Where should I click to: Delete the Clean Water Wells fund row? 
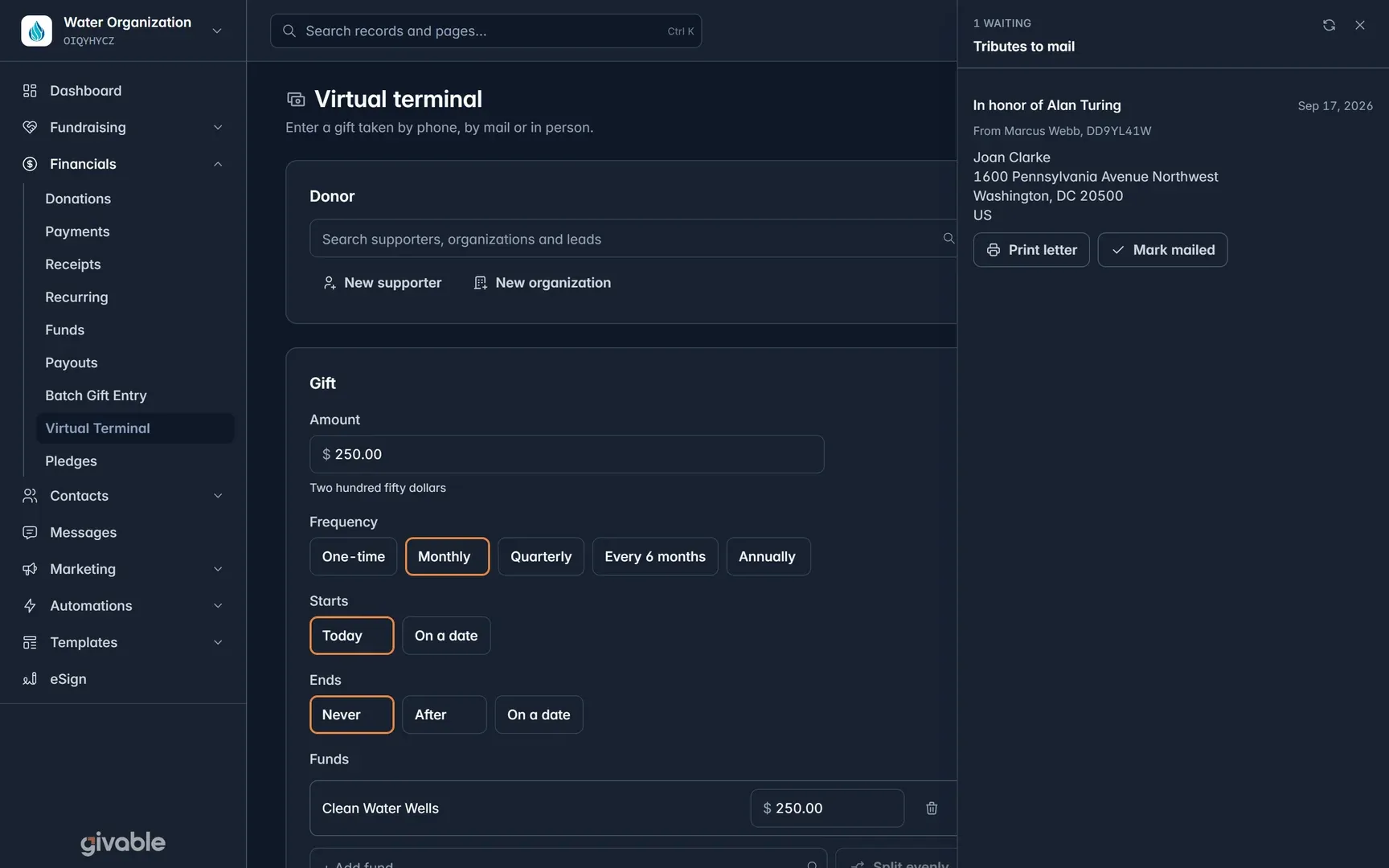(x=932, y=808)
